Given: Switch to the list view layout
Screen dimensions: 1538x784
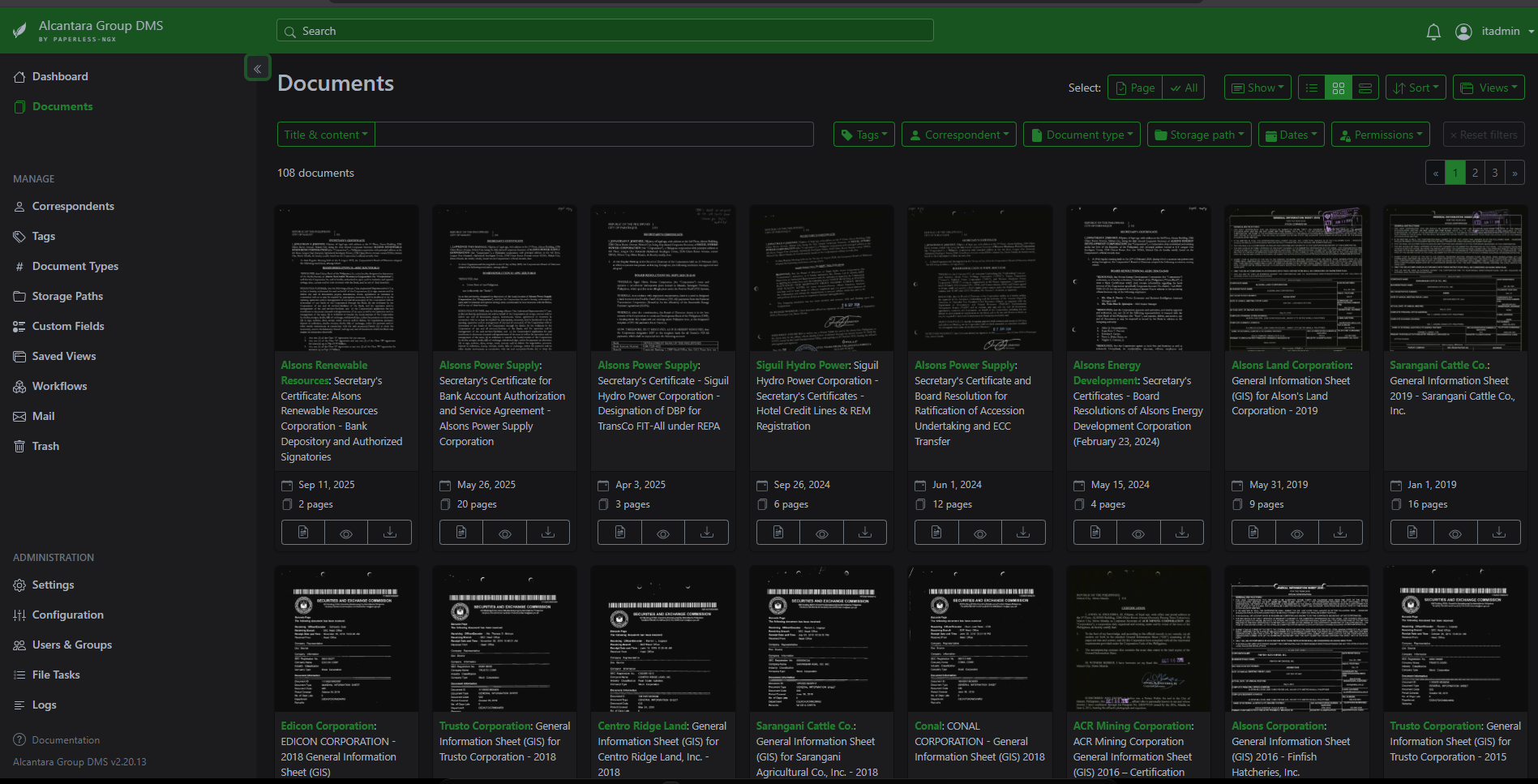Looking at the screenshot, I should (1312, 88).
